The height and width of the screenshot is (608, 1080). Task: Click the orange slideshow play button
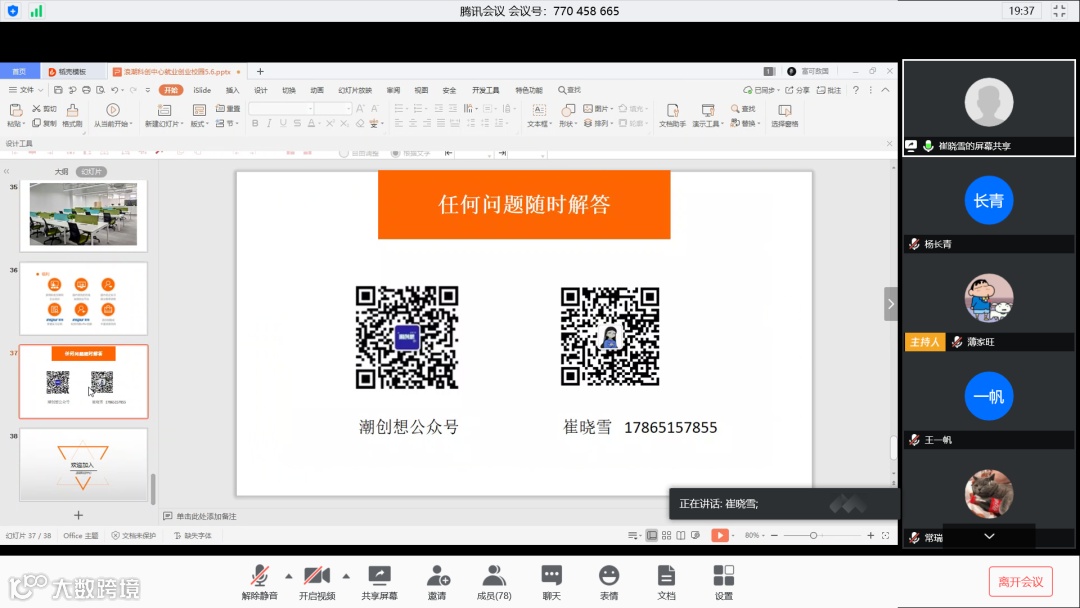(720, 535)
